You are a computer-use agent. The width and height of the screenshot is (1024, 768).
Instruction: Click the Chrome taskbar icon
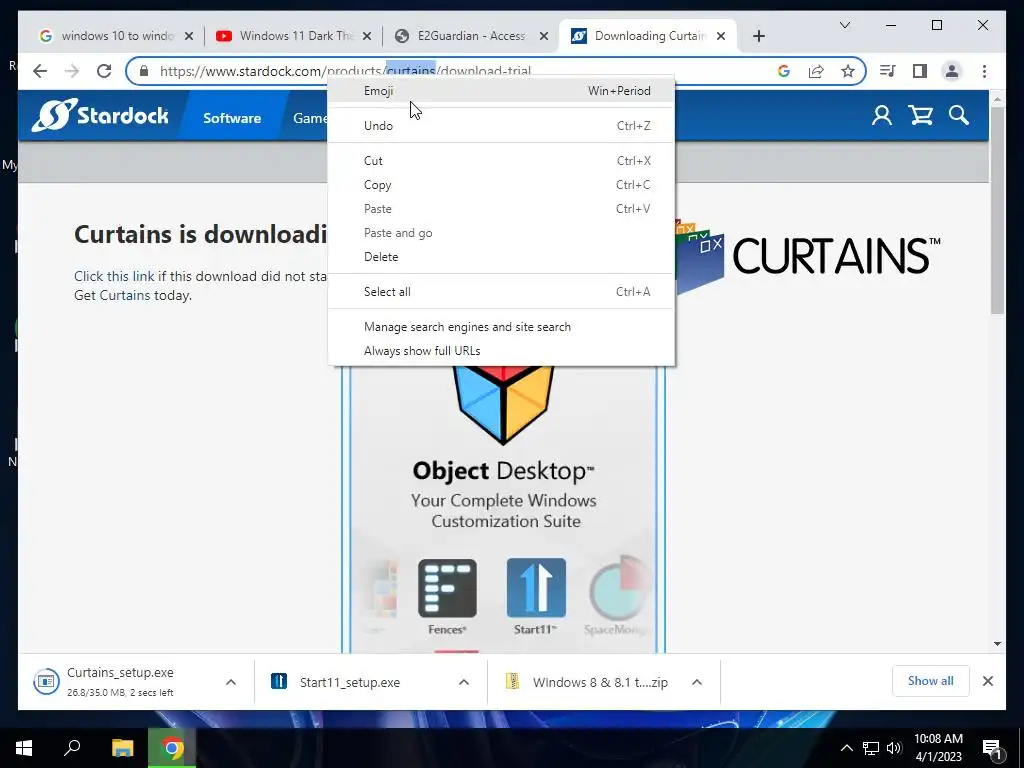coord(172,748)
